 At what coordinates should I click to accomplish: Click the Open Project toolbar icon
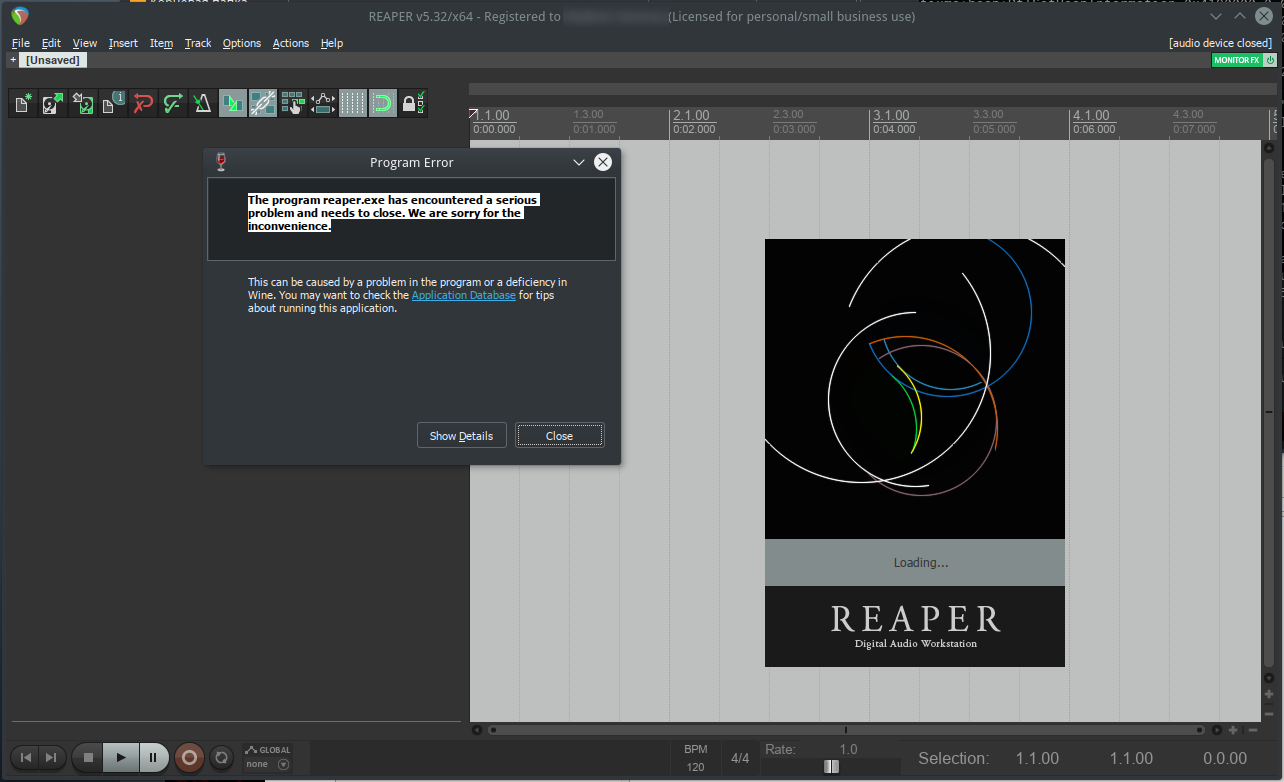[53, 103]
